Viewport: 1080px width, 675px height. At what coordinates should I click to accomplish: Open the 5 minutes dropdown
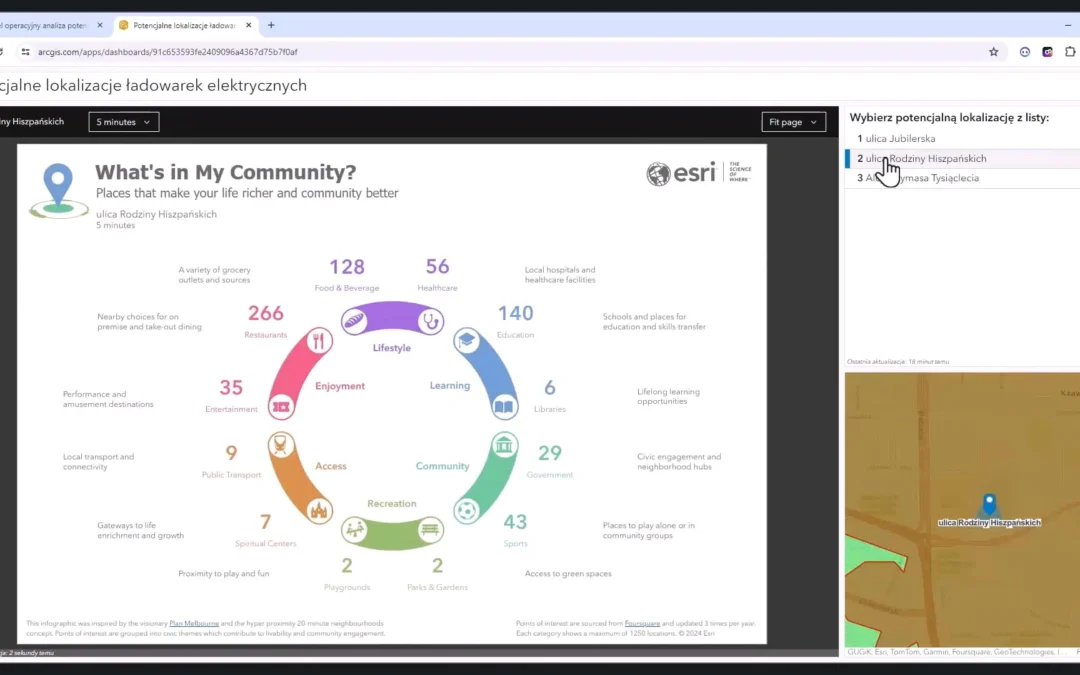pyautogui.click(x=124, y=122)
